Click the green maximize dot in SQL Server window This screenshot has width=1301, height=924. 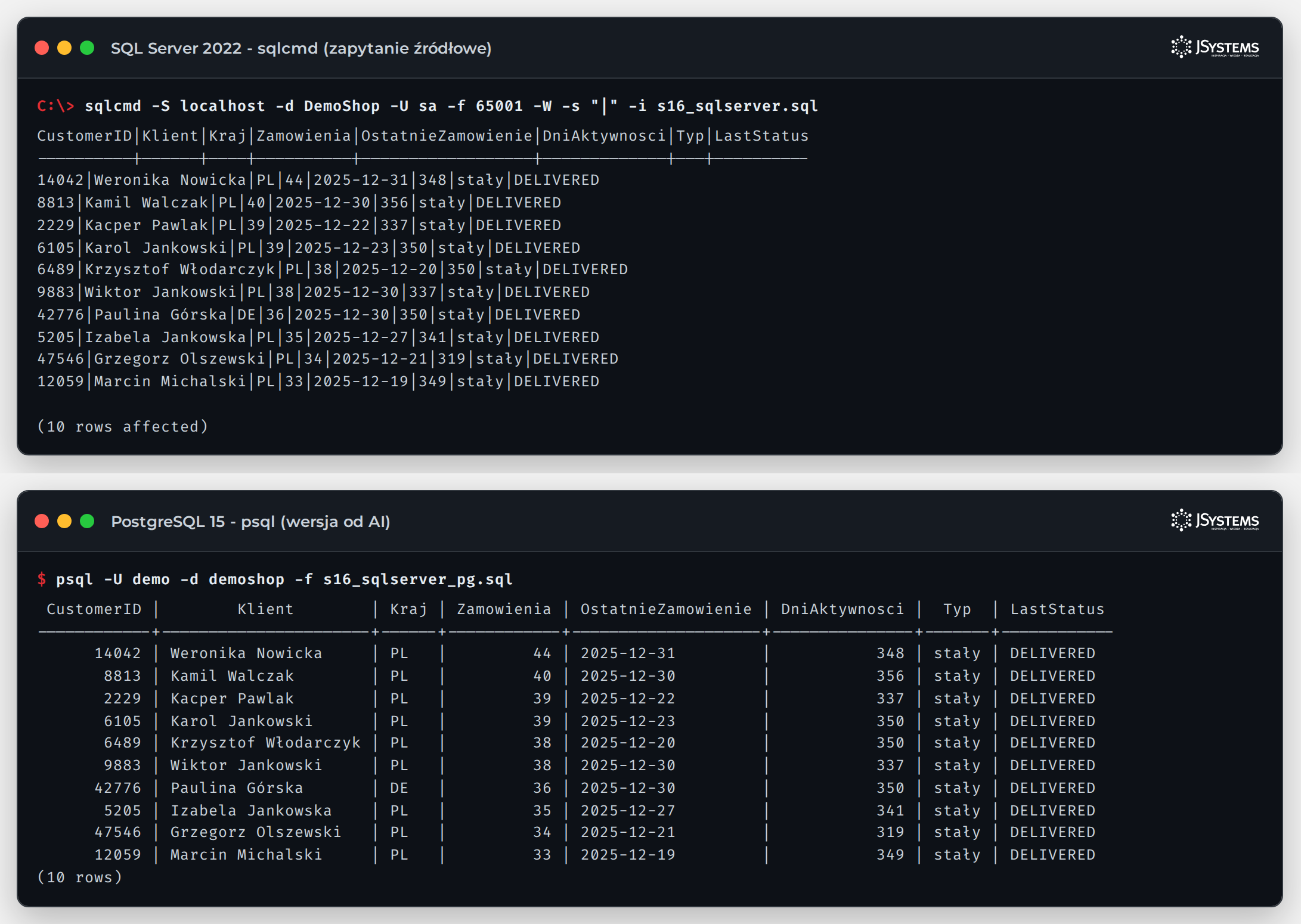tap(87, 48)
